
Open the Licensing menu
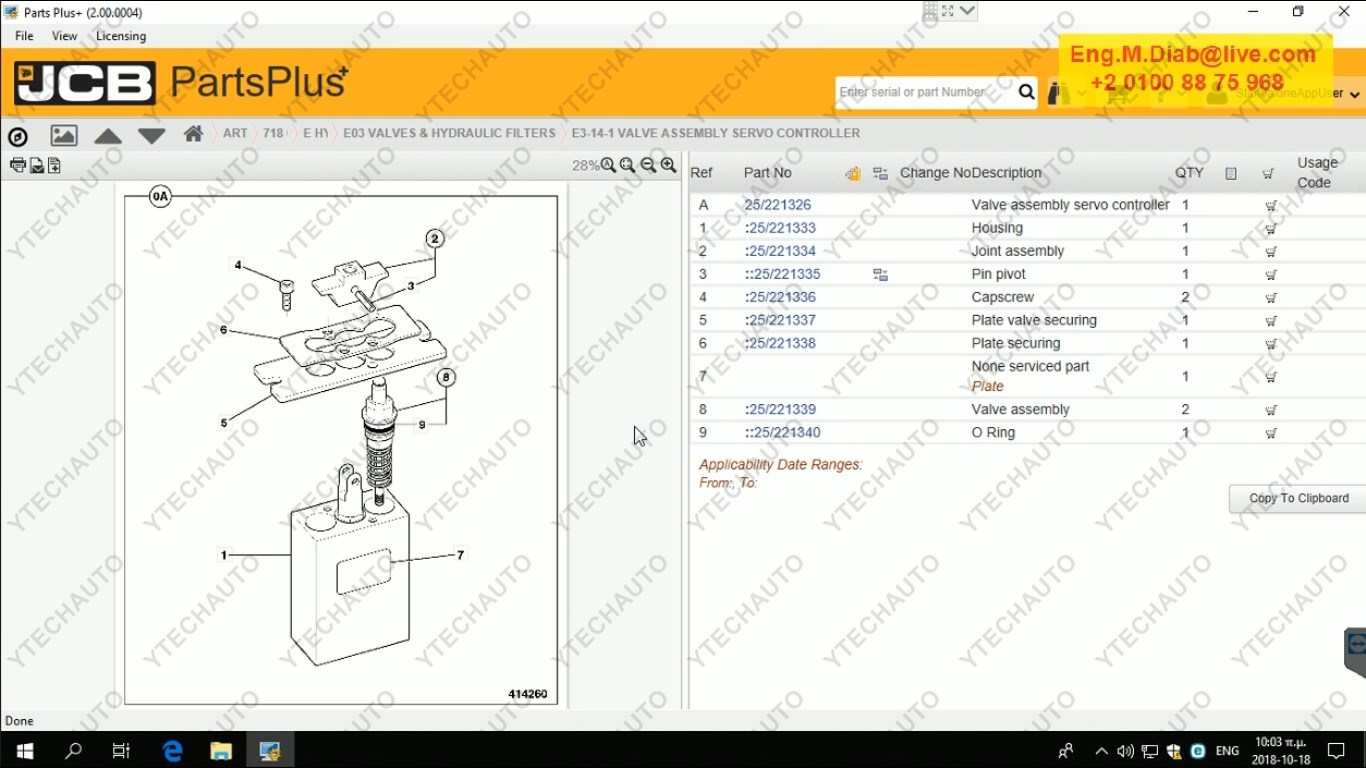click(121, 36)
